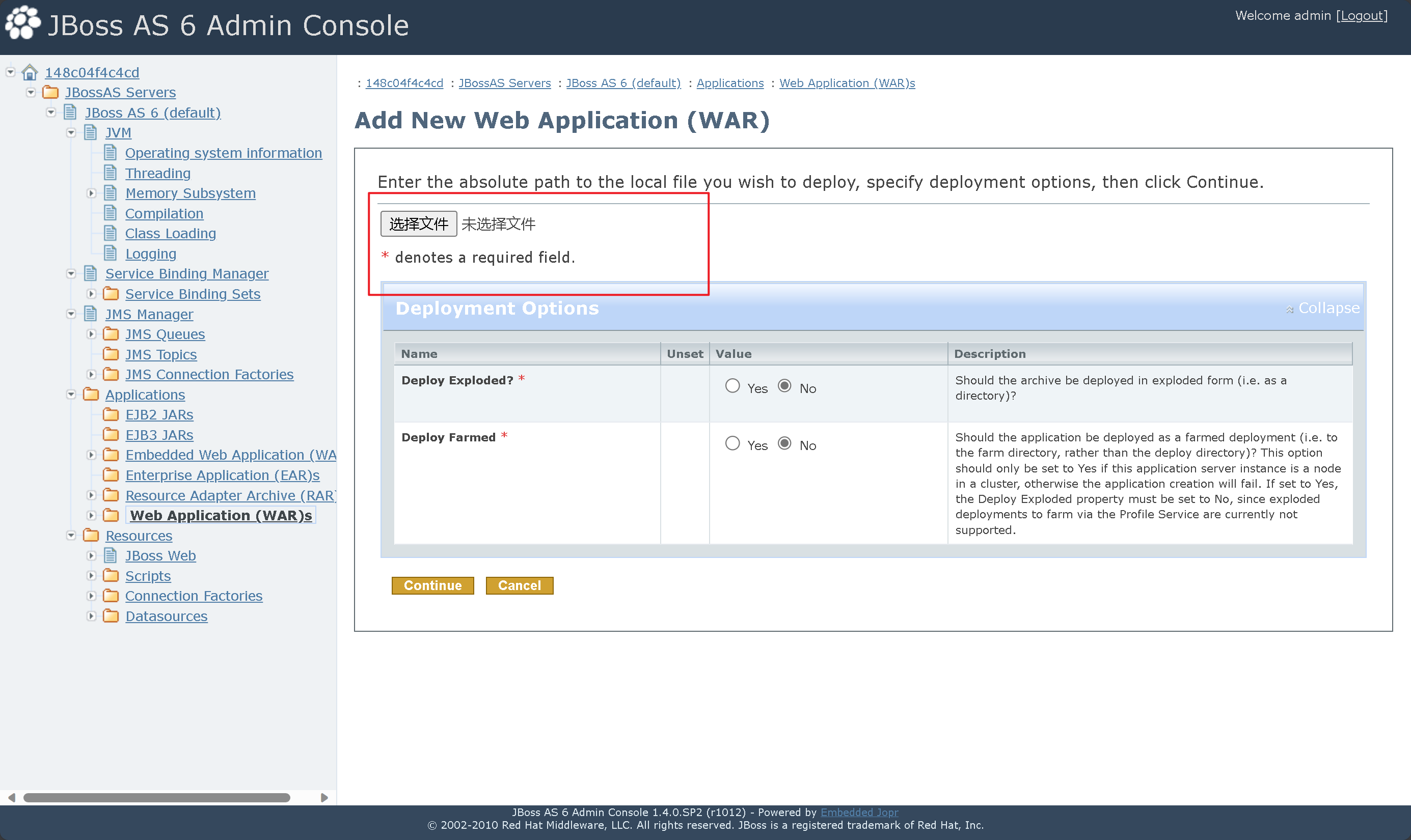Image resolution: width=1411 pixels, height=840 pixels.
Task: Click the JVM document icon
Action: [x=91, y=132]
